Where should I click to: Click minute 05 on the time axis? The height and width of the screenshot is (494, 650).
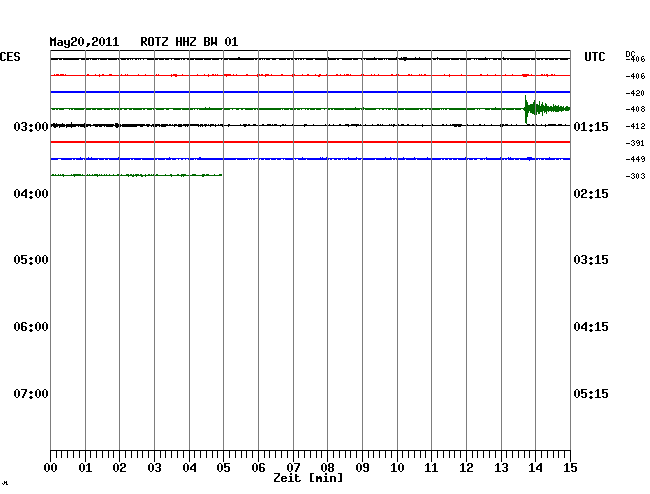coord(223,468)
